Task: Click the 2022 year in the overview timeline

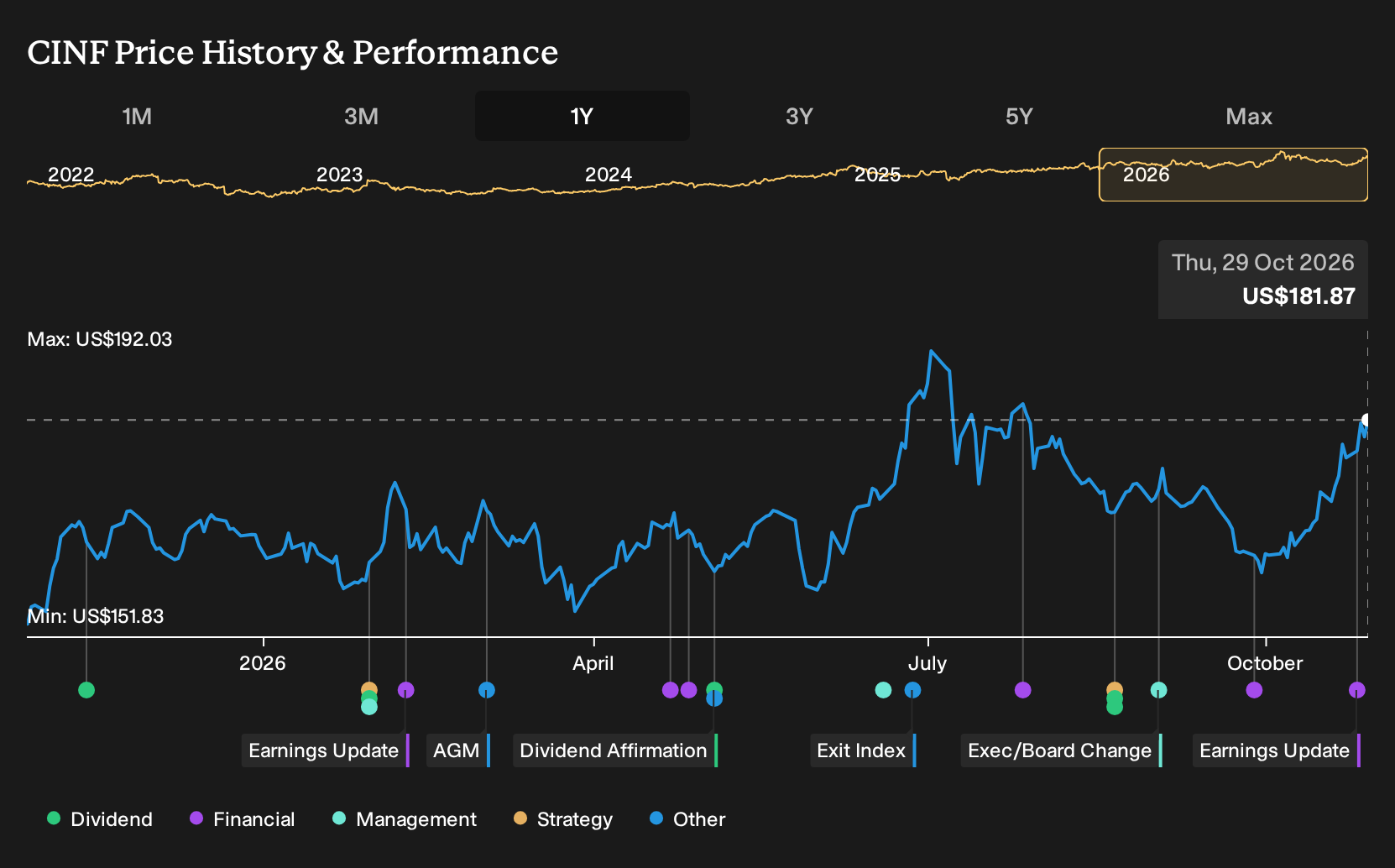Action: coord(71,175)
